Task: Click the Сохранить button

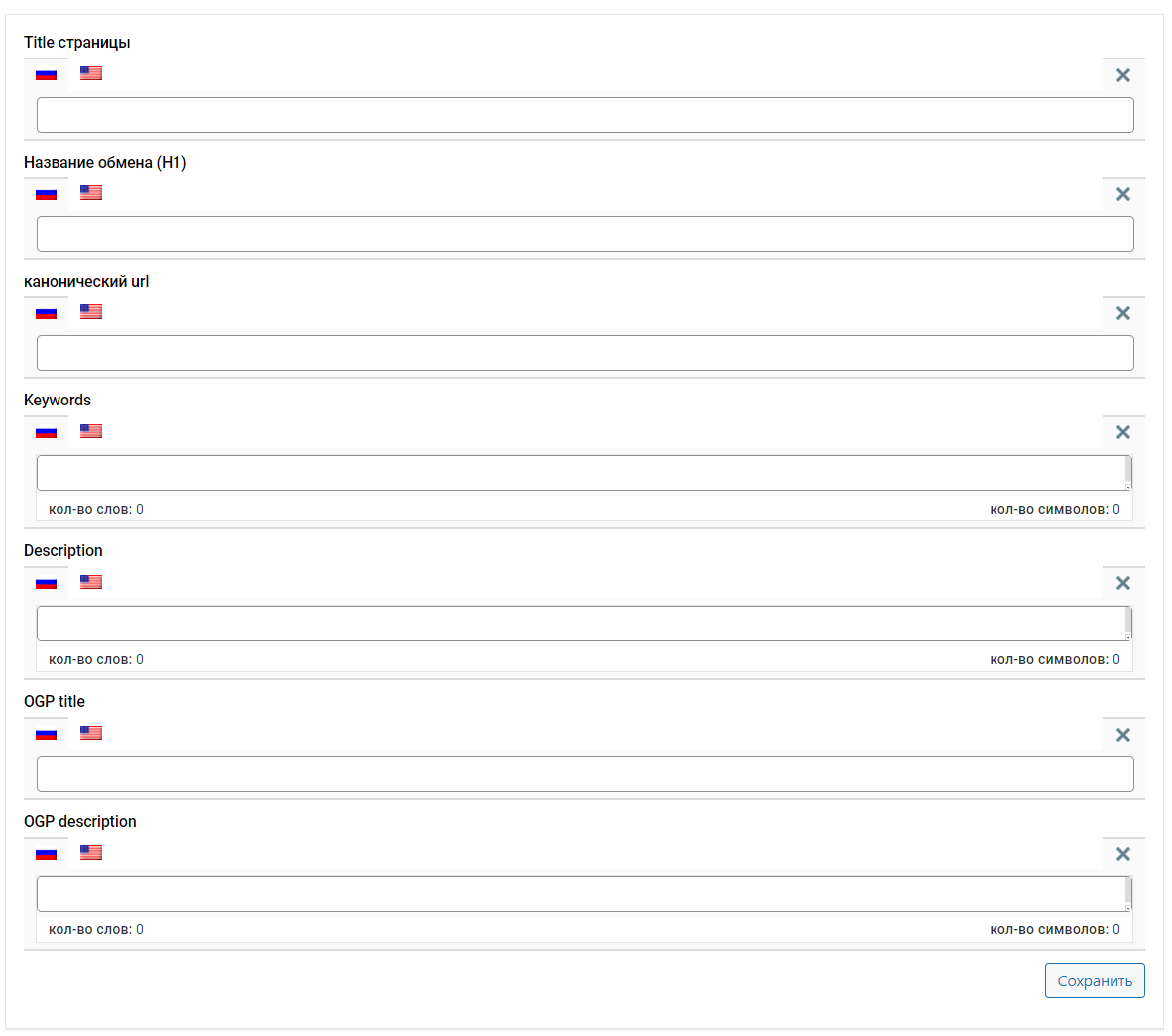Action: (x=1095, y=980)
